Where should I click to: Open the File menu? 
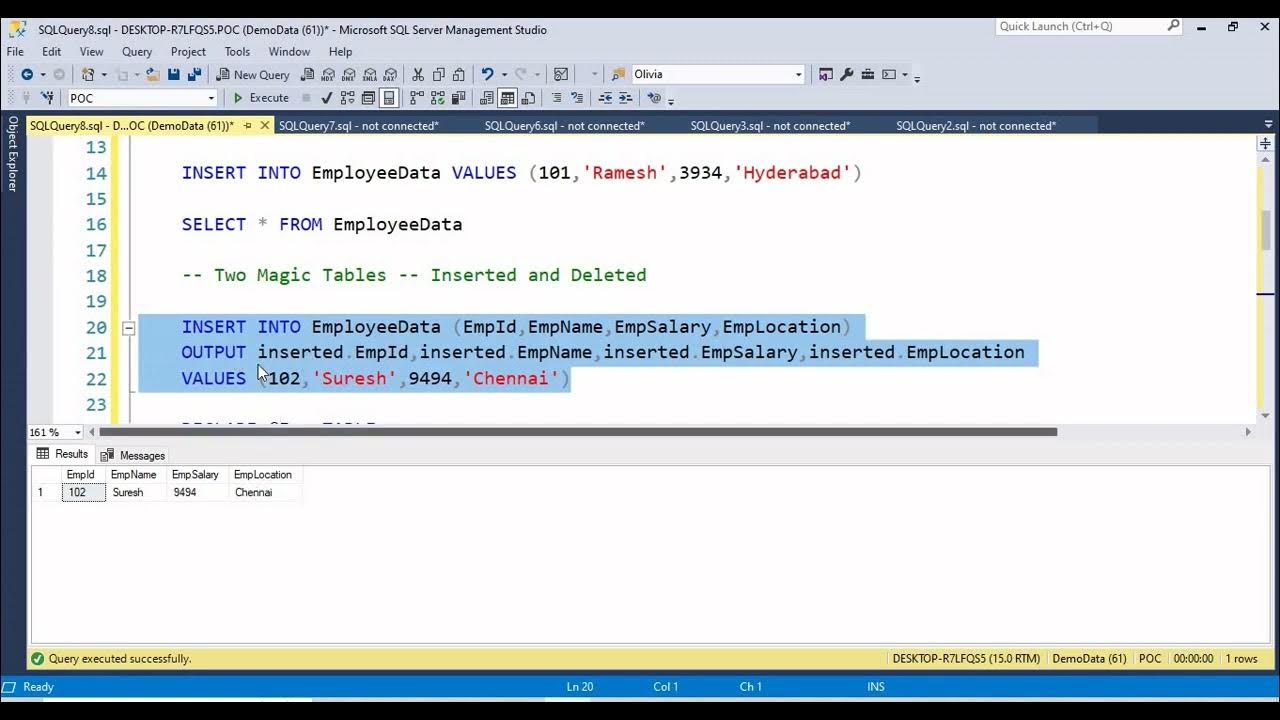coord(15,51)
